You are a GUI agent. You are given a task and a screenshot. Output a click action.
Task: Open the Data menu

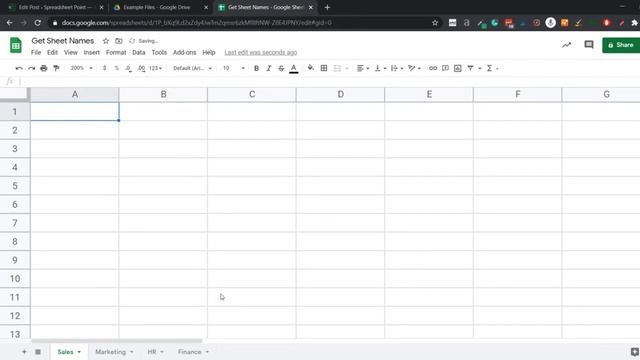[139, 52]
